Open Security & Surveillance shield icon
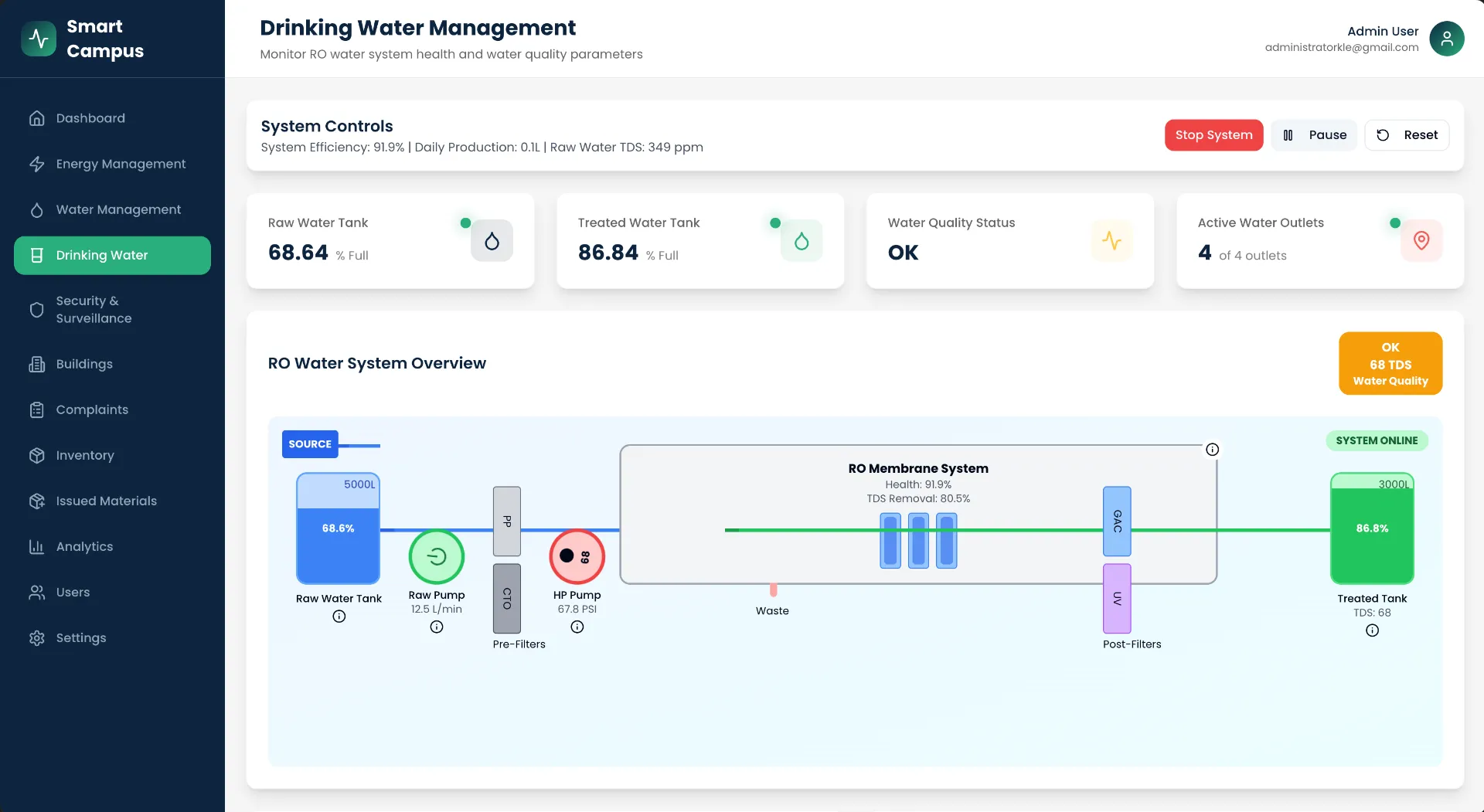This screenshot has height=812, width=1484. pyautogui.click(x=37, y=309)
